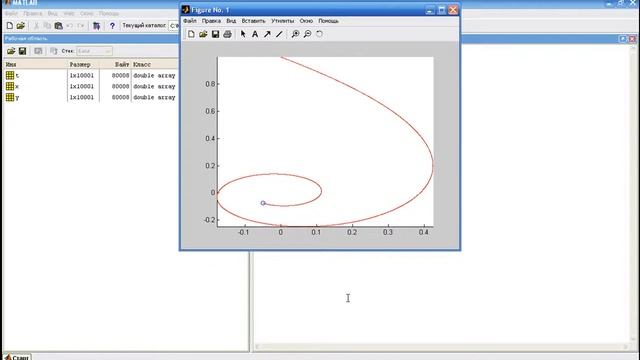
Task: Click Copy icon in MATLAB toolbar
Action: click(x=47, y=26)
